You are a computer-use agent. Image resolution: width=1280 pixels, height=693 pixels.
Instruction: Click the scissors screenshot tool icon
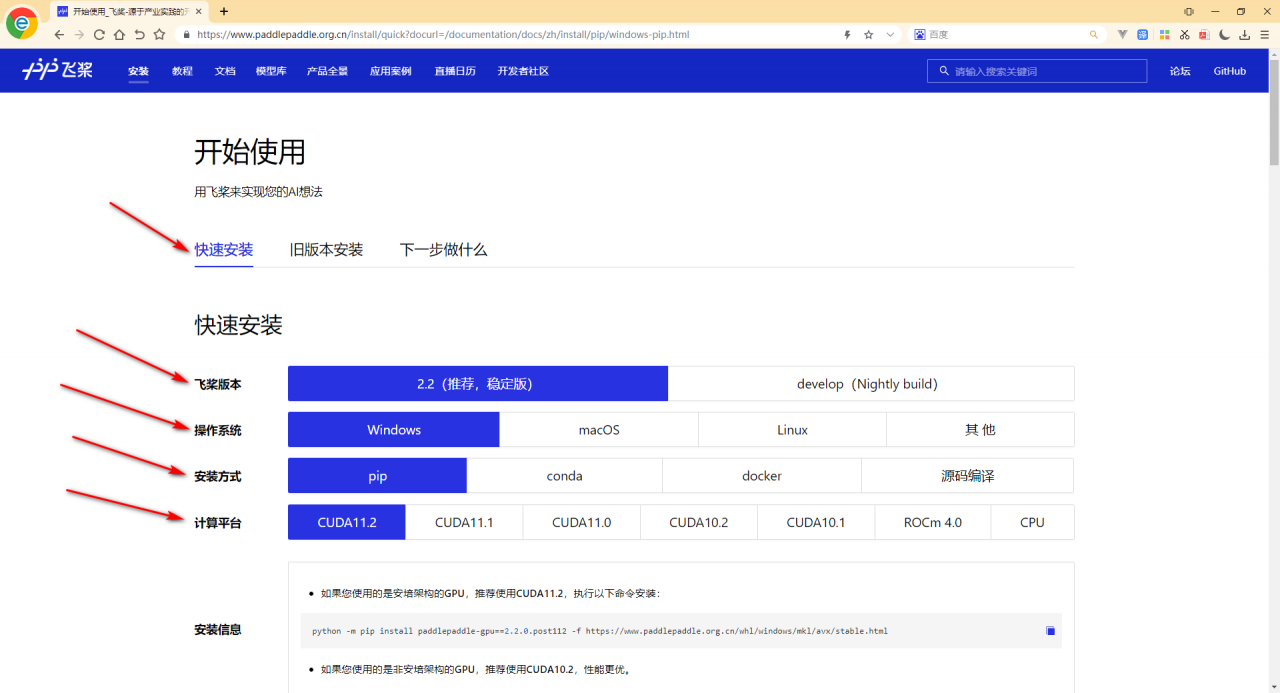click(x=1184, y=34)
